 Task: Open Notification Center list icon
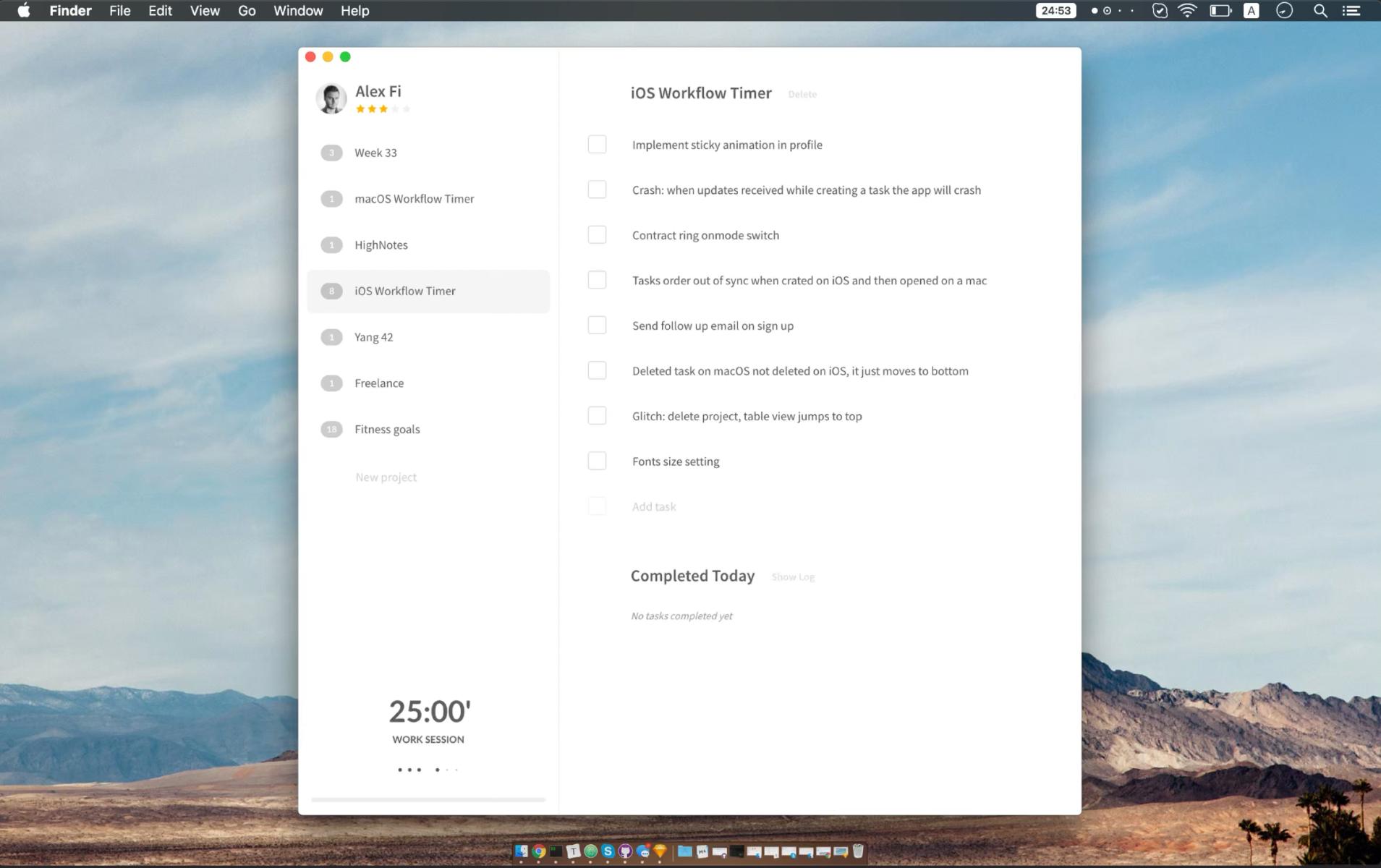pyautogui.click(x=1351, y=11)
